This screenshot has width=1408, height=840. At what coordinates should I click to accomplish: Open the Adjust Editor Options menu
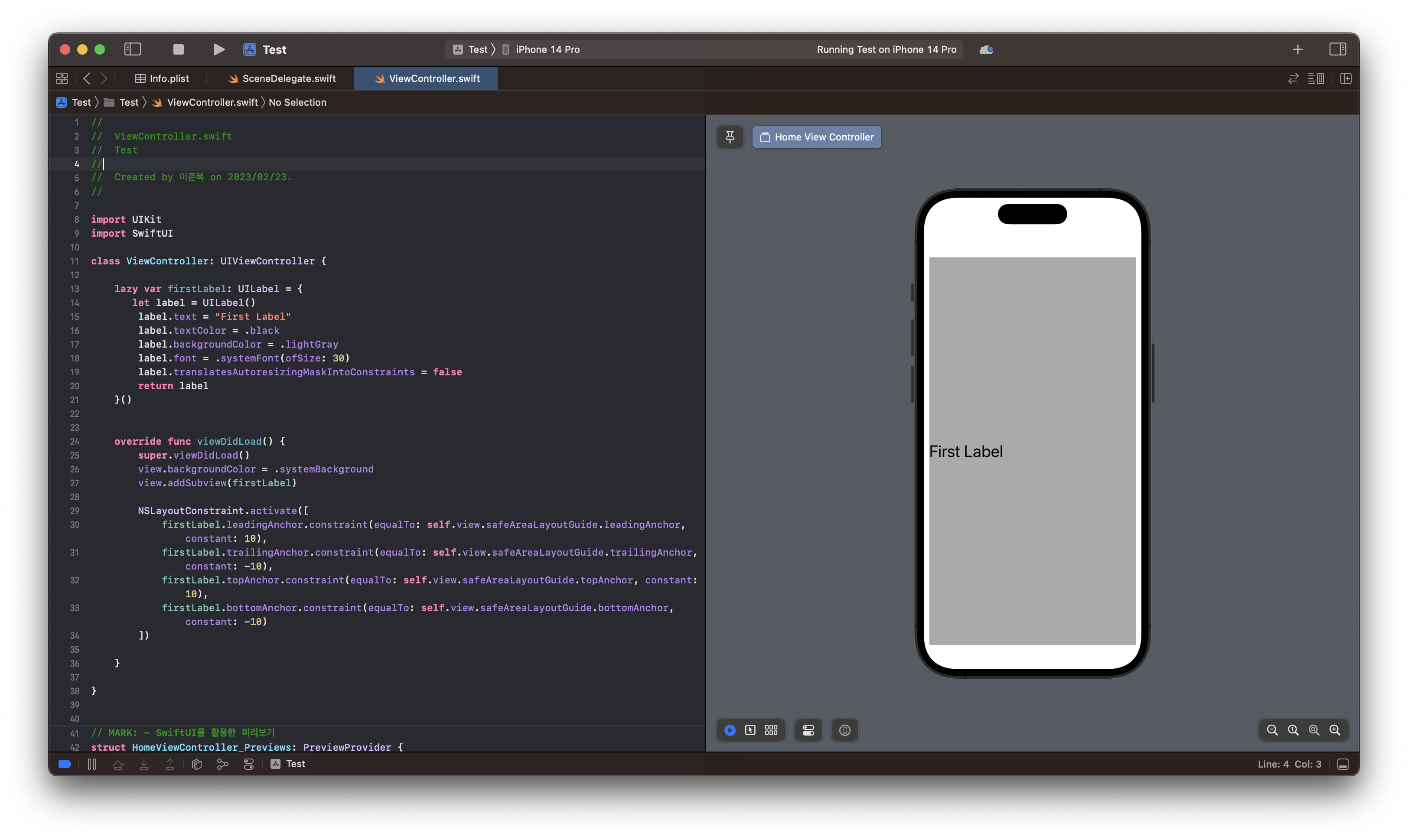click(1316, 79)
